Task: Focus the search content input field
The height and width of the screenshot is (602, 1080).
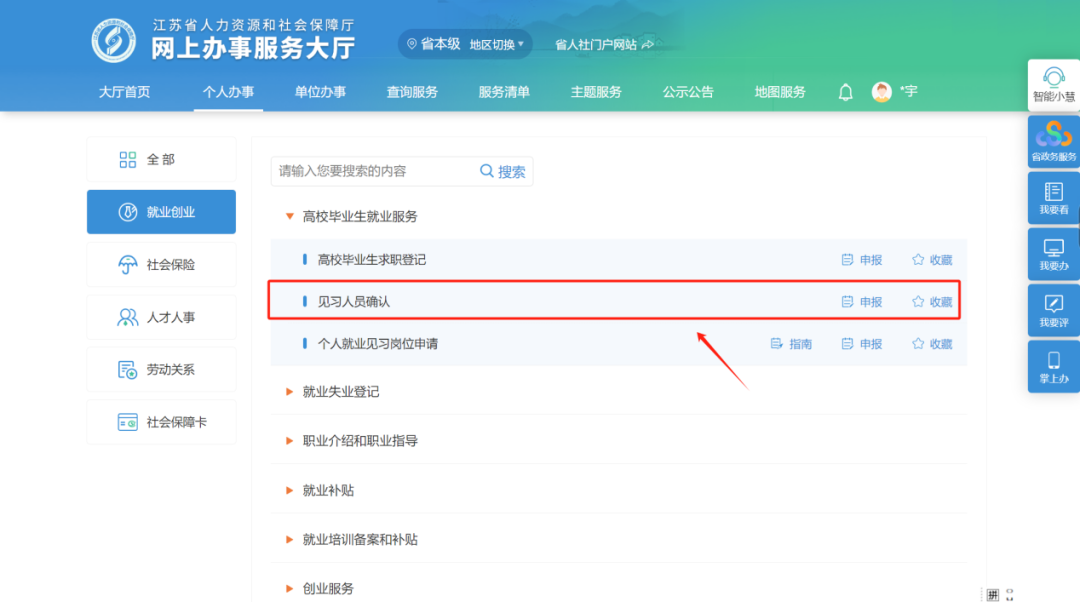Action: click(x=373, y=171)
